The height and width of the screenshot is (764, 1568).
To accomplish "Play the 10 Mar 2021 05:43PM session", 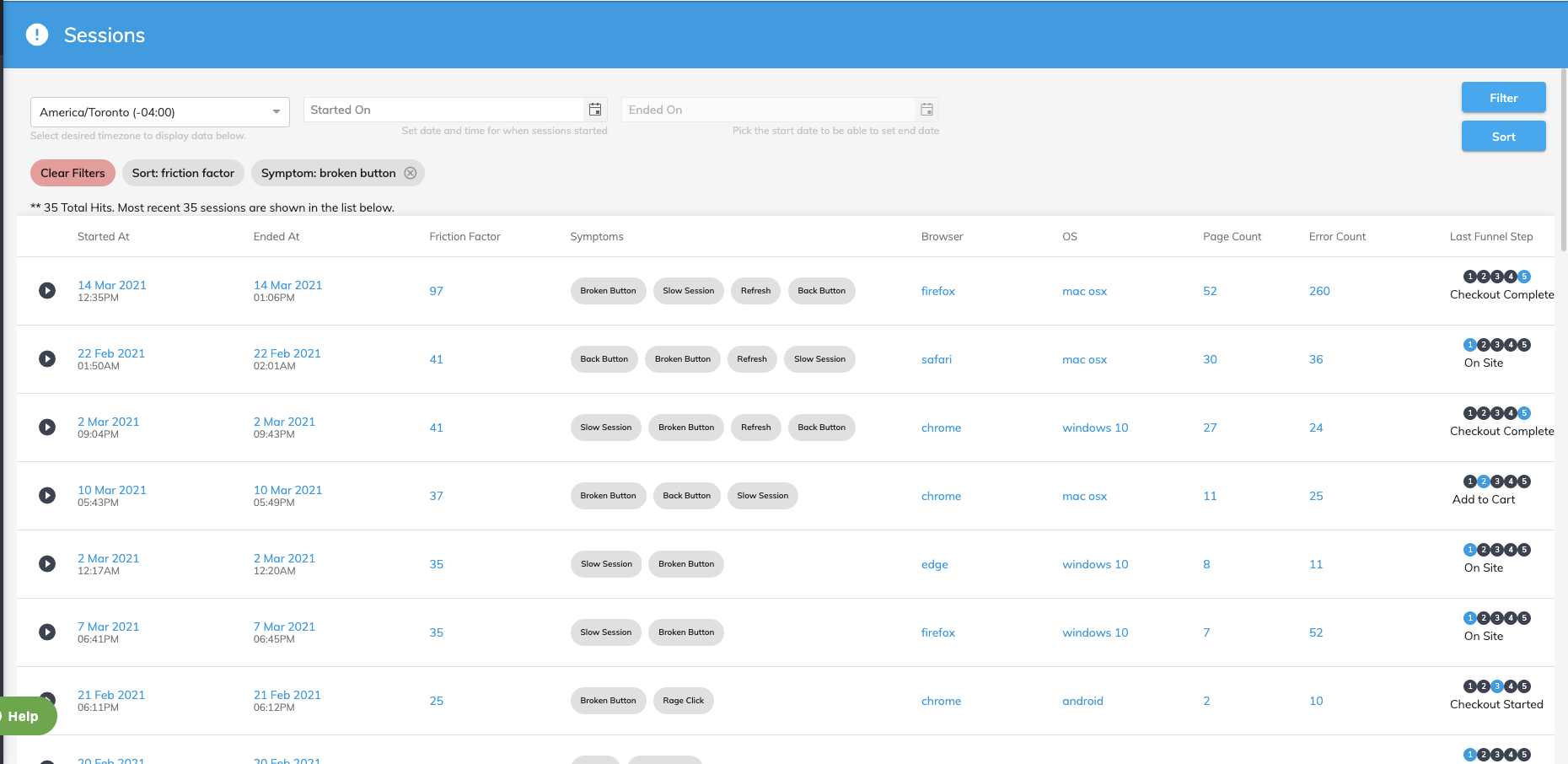I will (47, 495).
